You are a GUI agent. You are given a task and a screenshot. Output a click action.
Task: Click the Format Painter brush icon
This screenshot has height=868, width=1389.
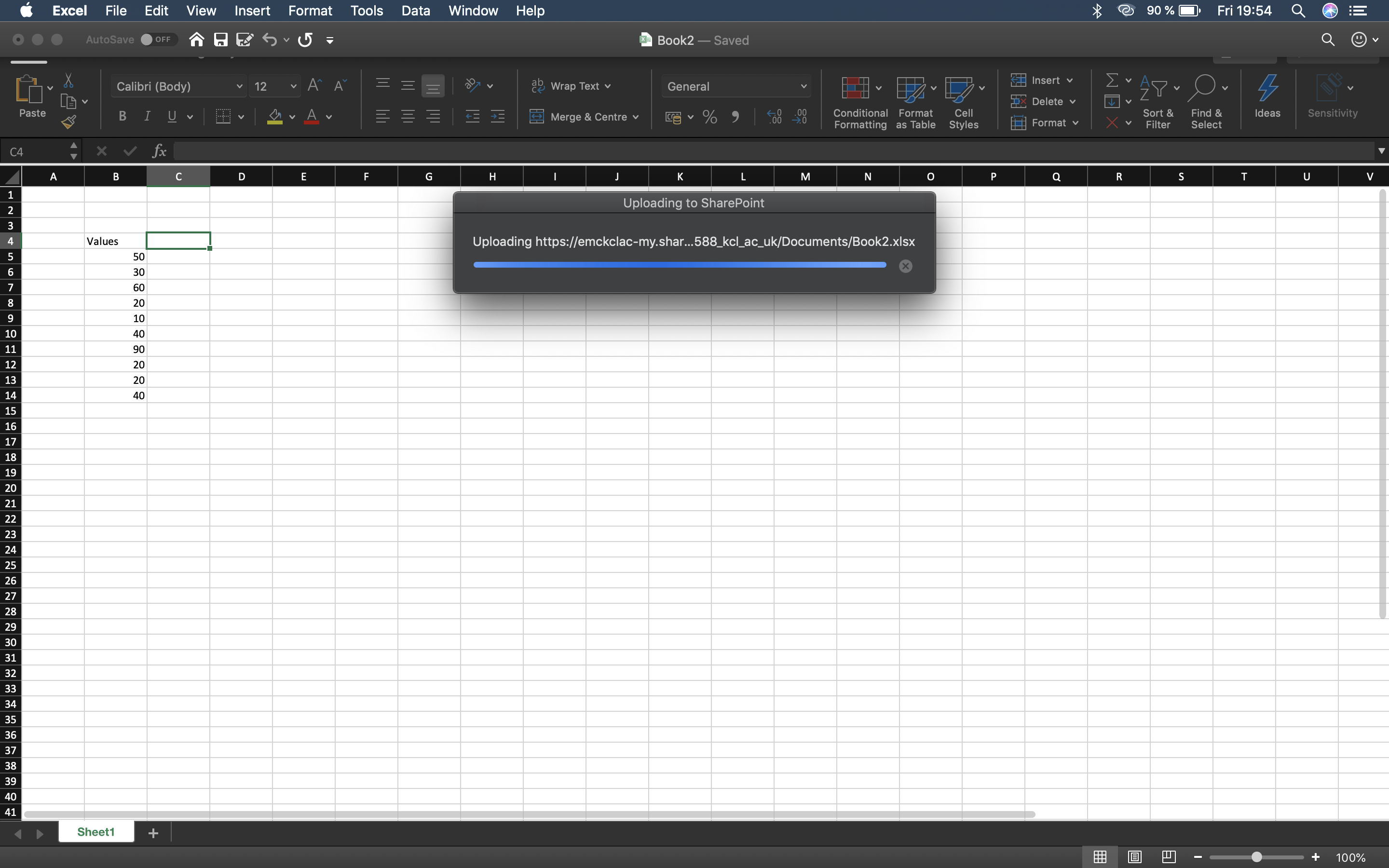click(69, 122)
